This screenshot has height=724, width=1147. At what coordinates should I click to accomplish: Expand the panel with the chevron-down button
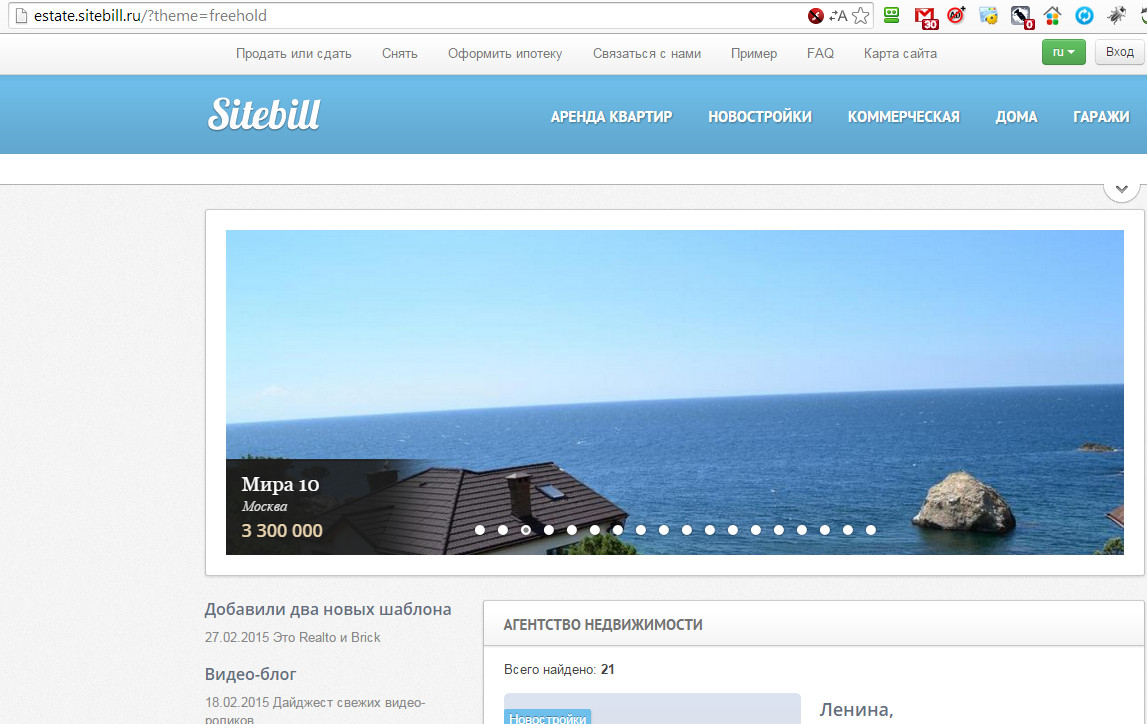[x=1121, y=189]
